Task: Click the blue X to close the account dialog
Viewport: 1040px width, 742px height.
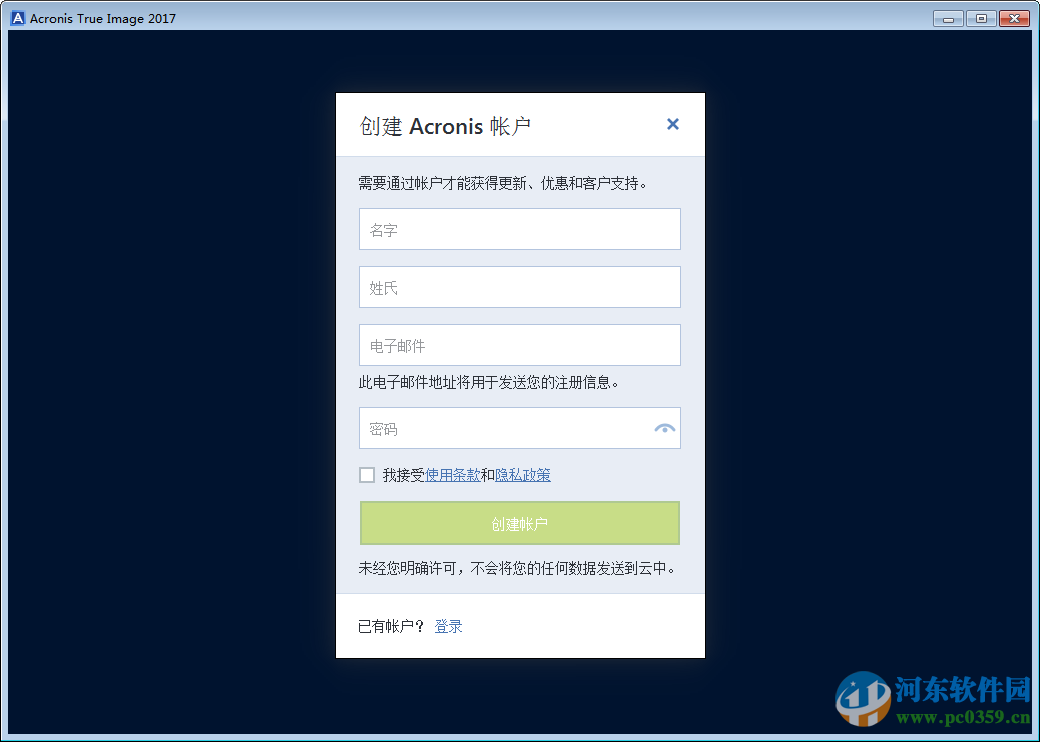Action: pos(672,124)
